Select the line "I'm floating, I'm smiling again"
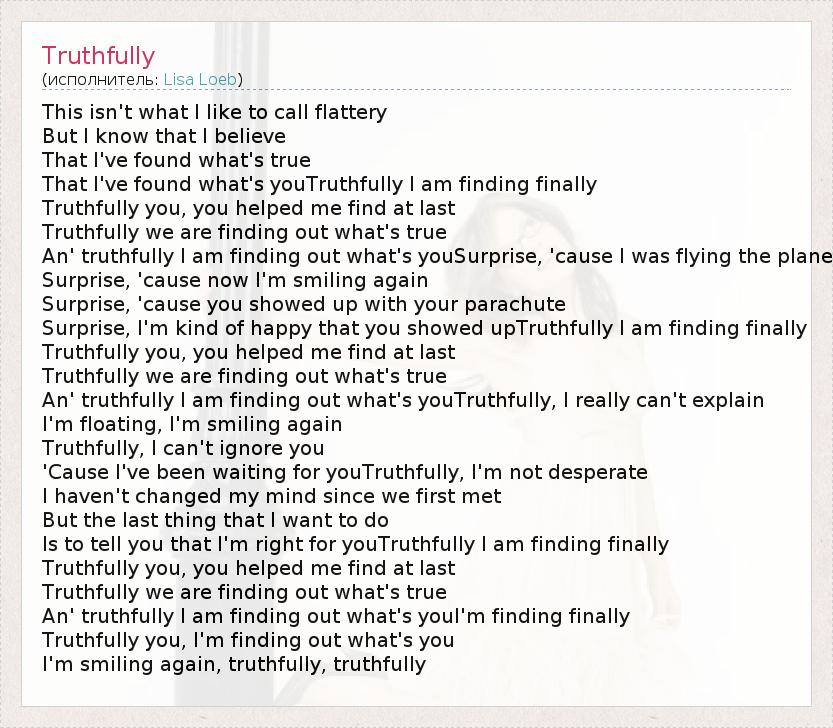 (x=192, y=424)
